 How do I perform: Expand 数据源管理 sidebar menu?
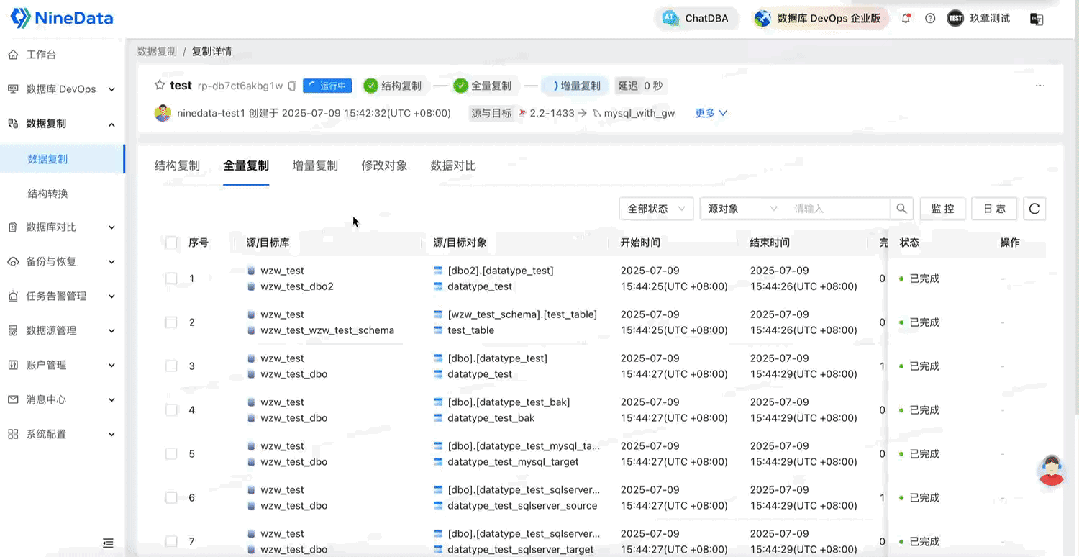point(111,330)
